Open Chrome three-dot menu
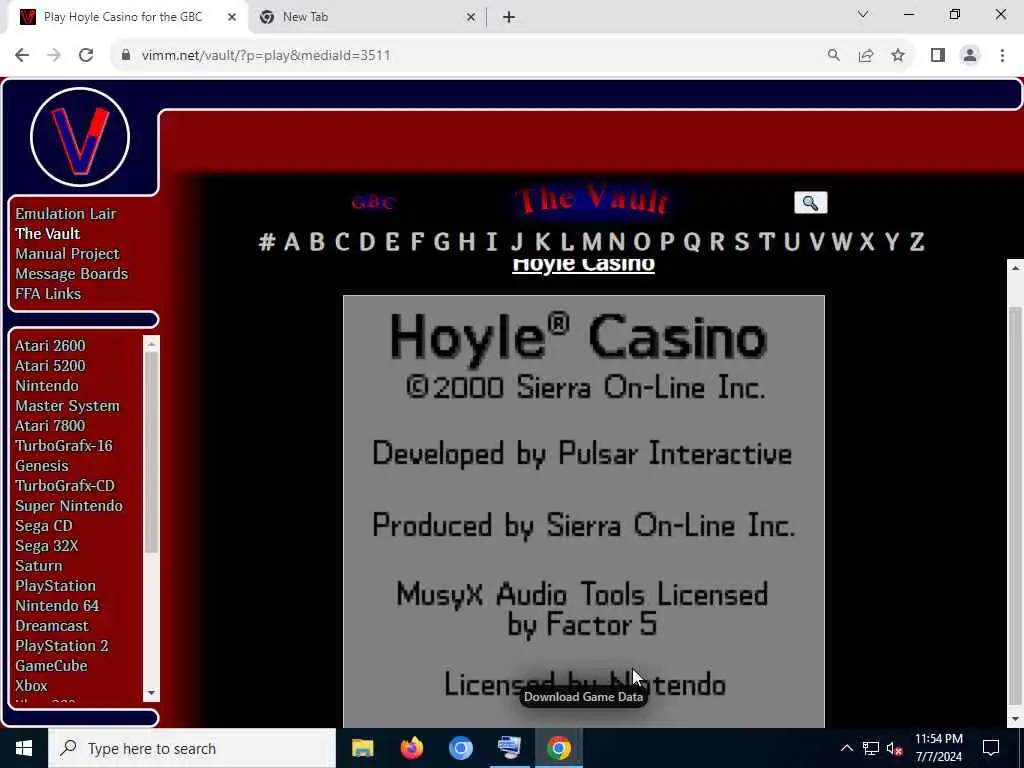Screen dimensions: 1024x768 pyautogui.click(x=1002, y=56)
